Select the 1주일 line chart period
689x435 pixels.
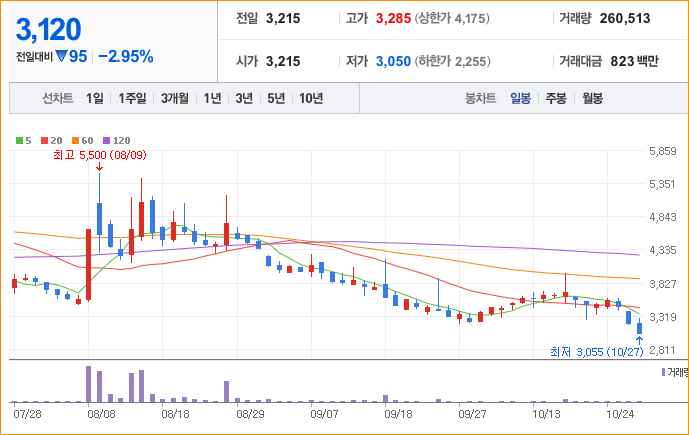[132, 98]
